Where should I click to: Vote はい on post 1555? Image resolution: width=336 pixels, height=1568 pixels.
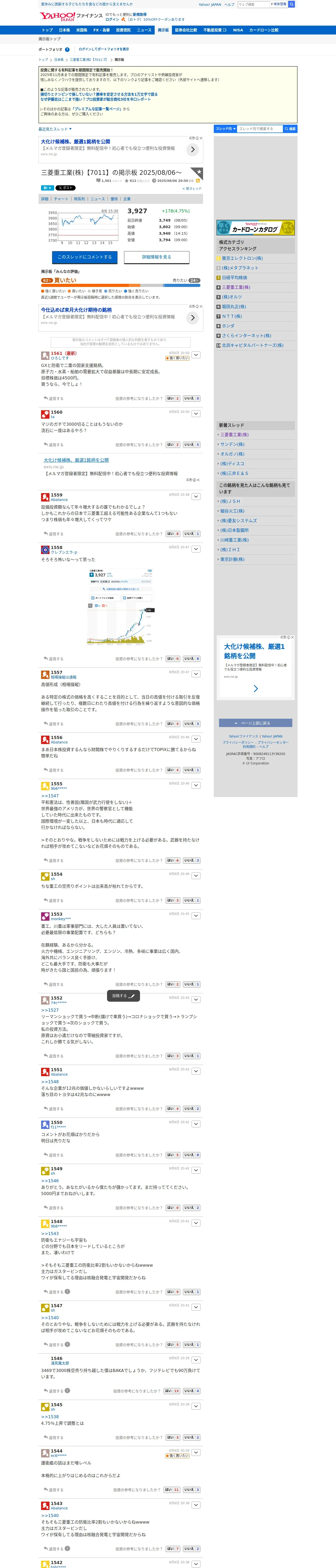click(x=173, y=861)
